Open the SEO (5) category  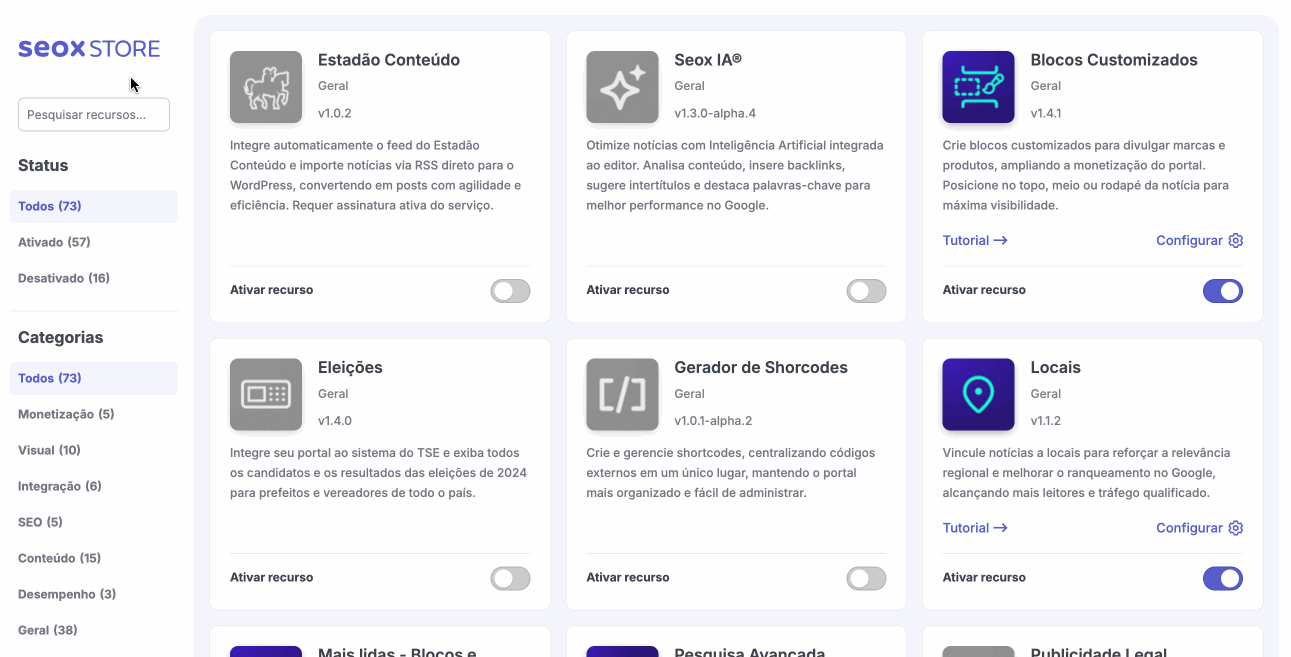pyautogui.click(x=40, y=522)
